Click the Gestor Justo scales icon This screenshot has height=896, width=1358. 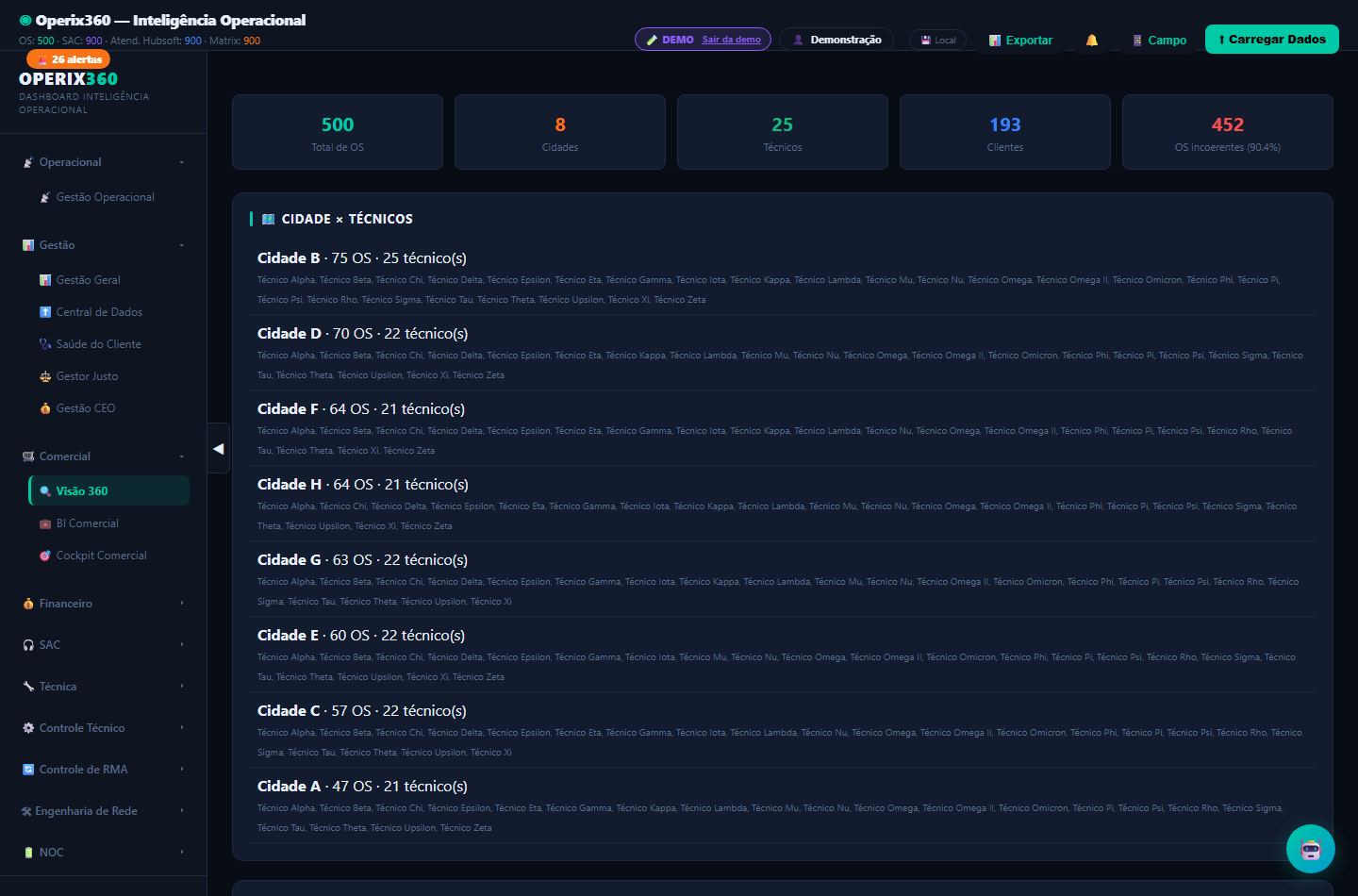(x=45, y=376)
